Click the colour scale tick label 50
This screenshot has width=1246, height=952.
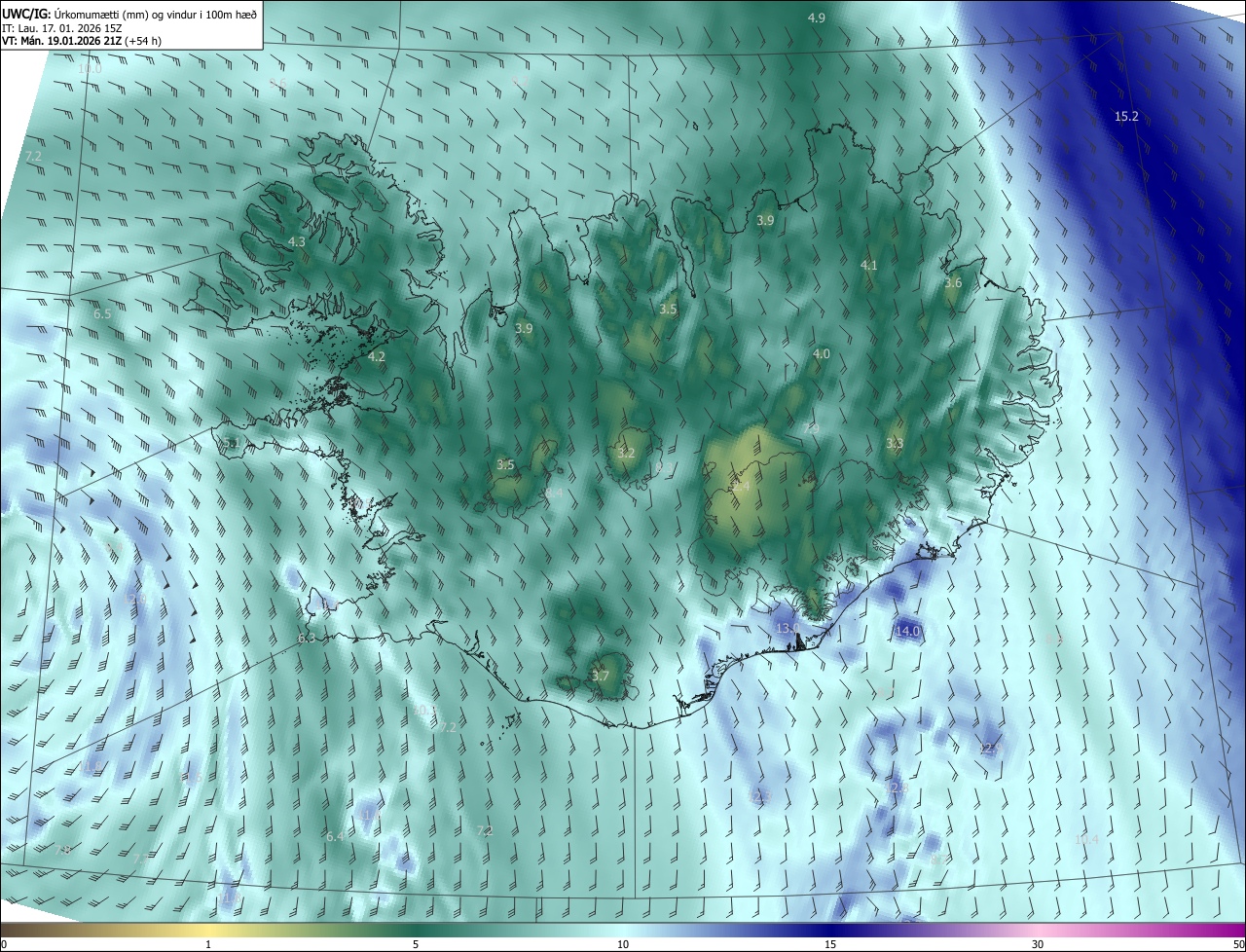click(1237, 944)
